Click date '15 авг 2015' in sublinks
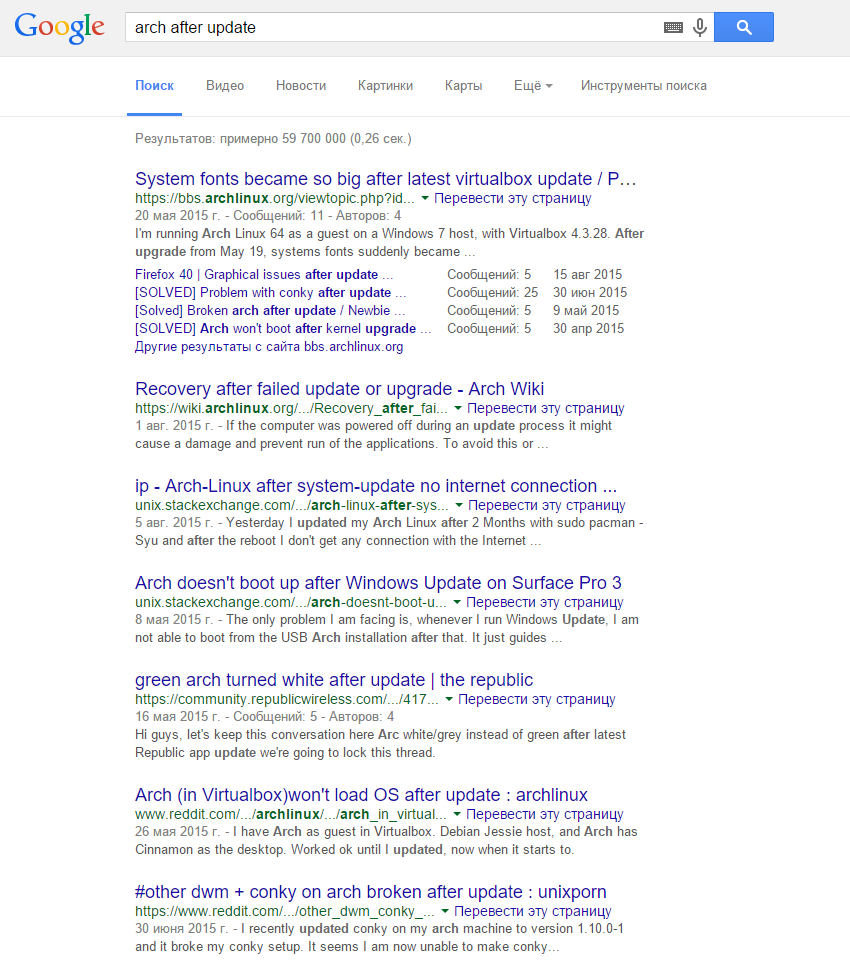Viewport: 850px width, 973px height. pos(588,274)
